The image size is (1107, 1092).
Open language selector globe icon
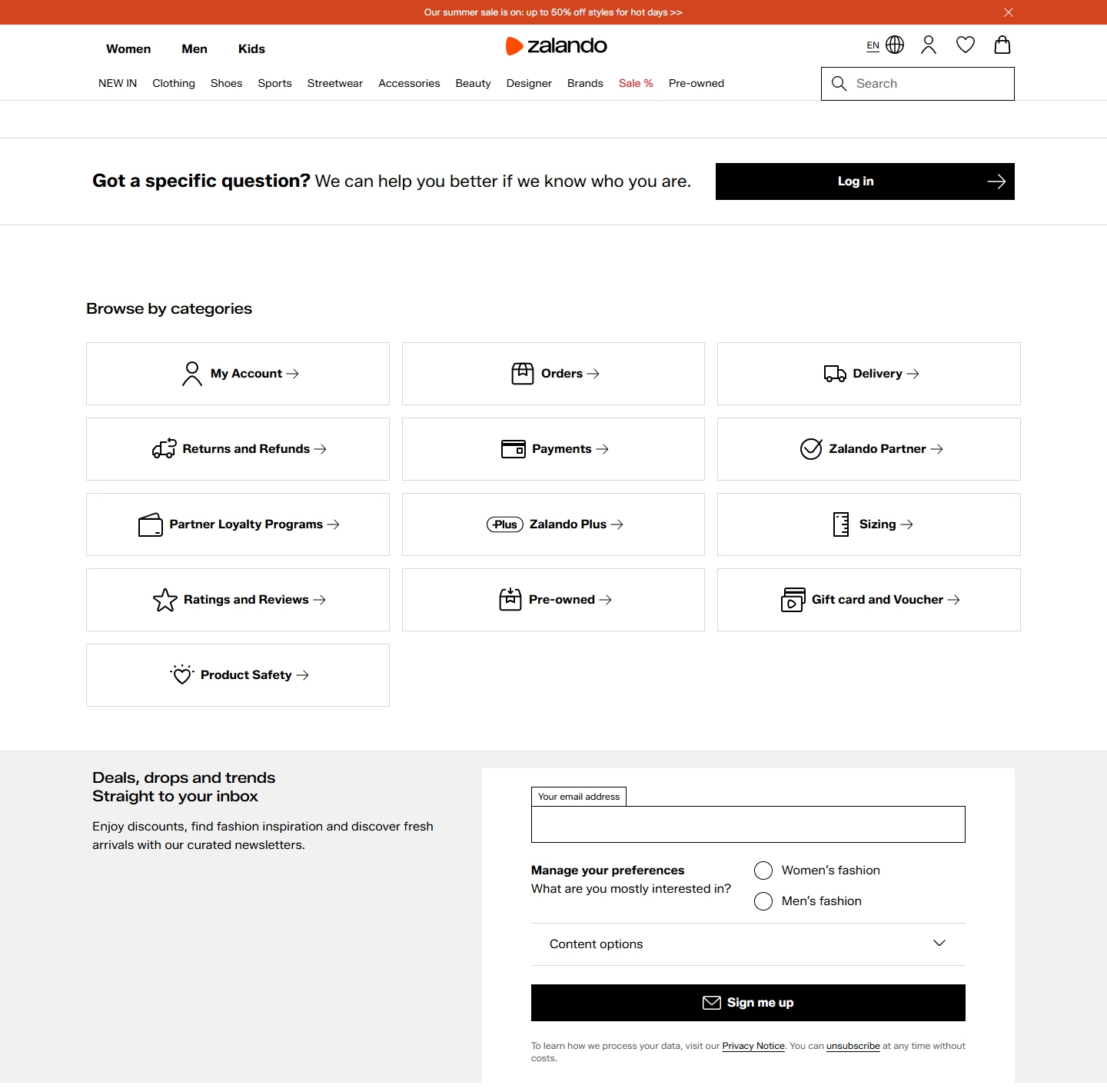click(x=895, y=45)
